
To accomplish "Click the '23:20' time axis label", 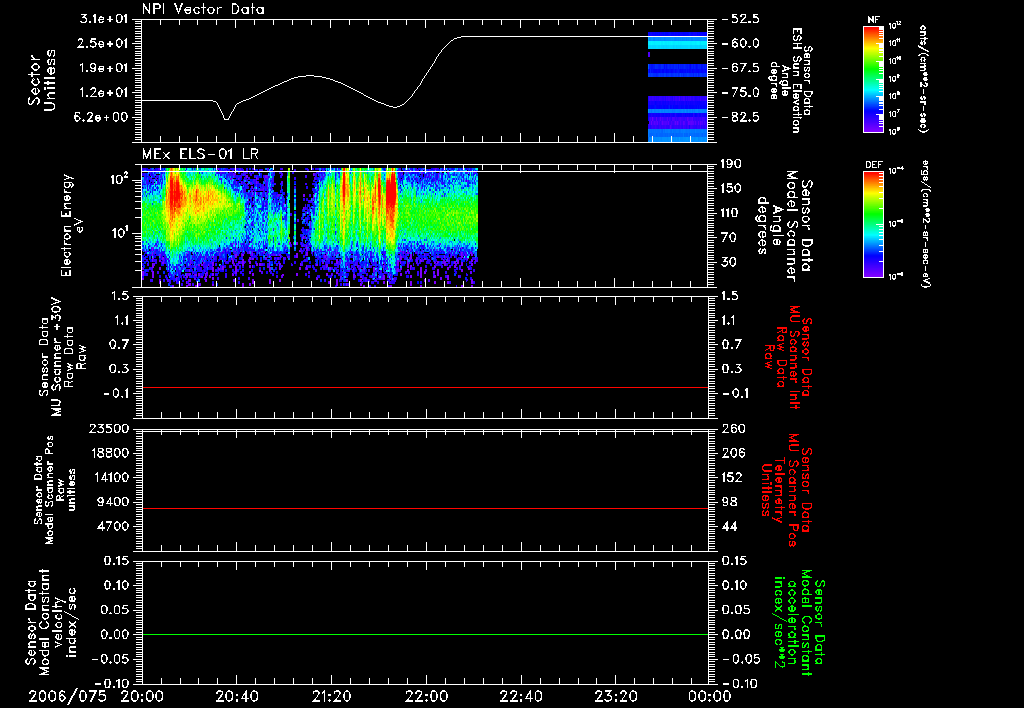I will pos(615,696).
